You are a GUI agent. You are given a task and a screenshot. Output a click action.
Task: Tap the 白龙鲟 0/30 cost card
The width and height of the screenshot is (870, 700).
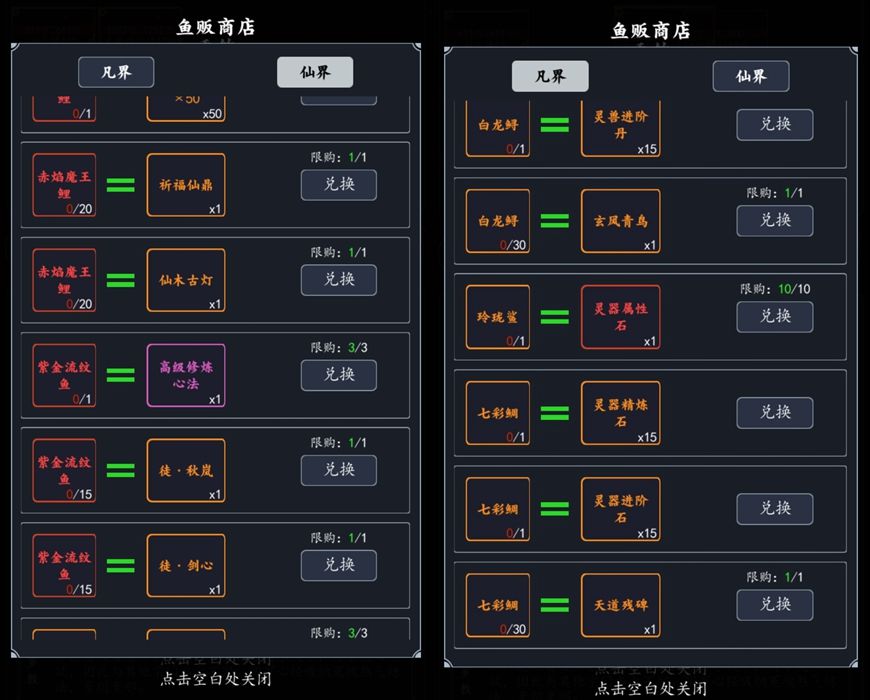(x=498, y=221)
